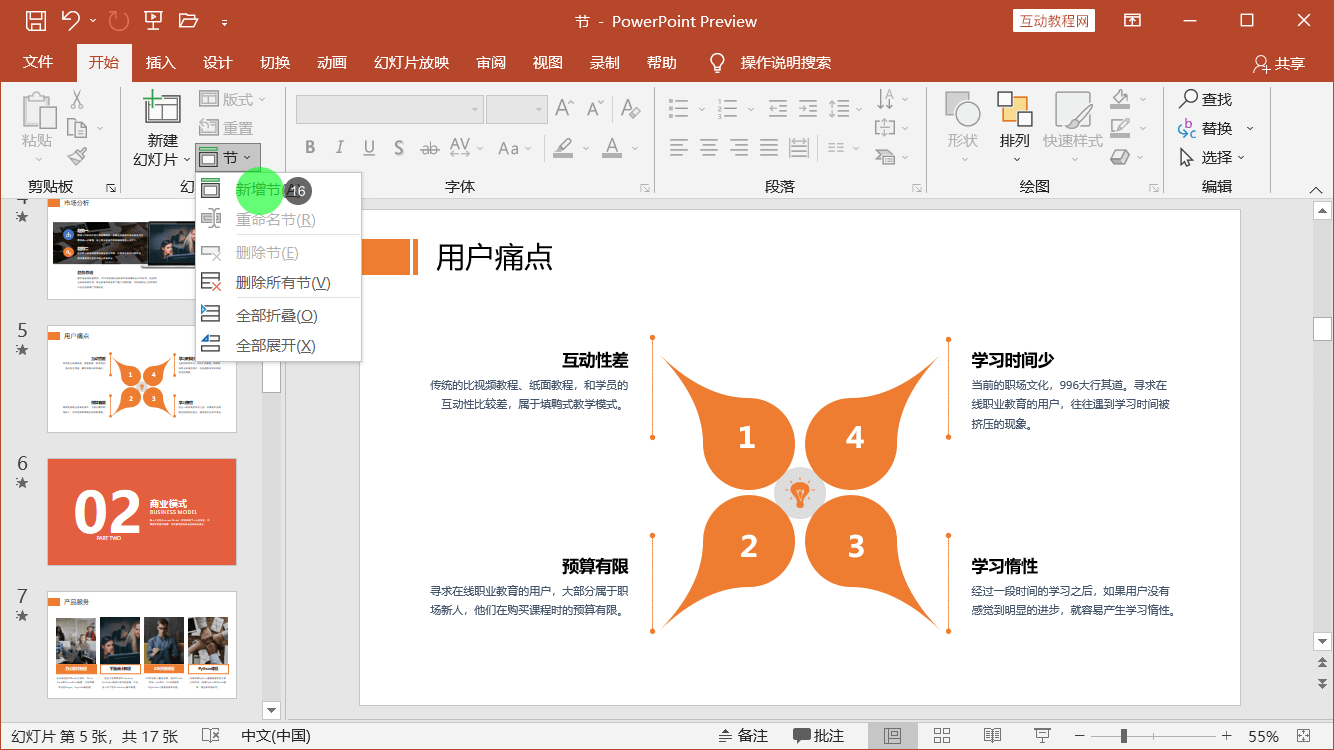Open font color dropdown arrow

tap(636, 148)
